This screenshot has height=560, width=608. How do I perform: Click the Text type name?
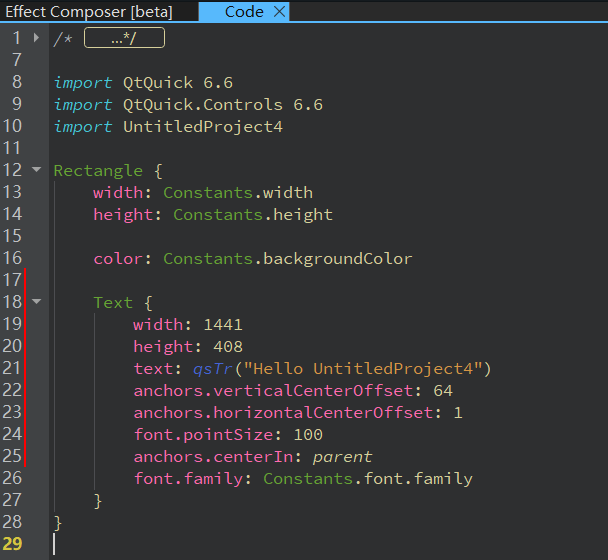[112, 302]
